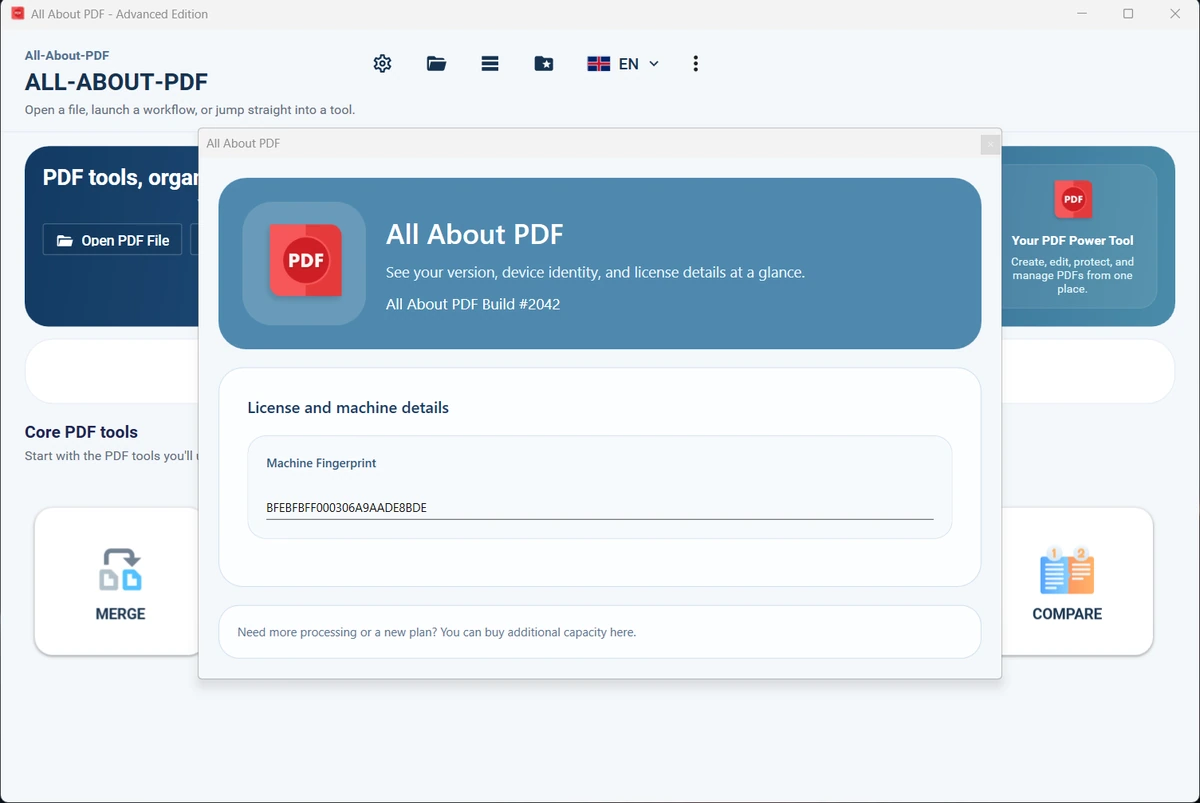
Task: Click the open folder toolbar icon
Action: (436, 64)
